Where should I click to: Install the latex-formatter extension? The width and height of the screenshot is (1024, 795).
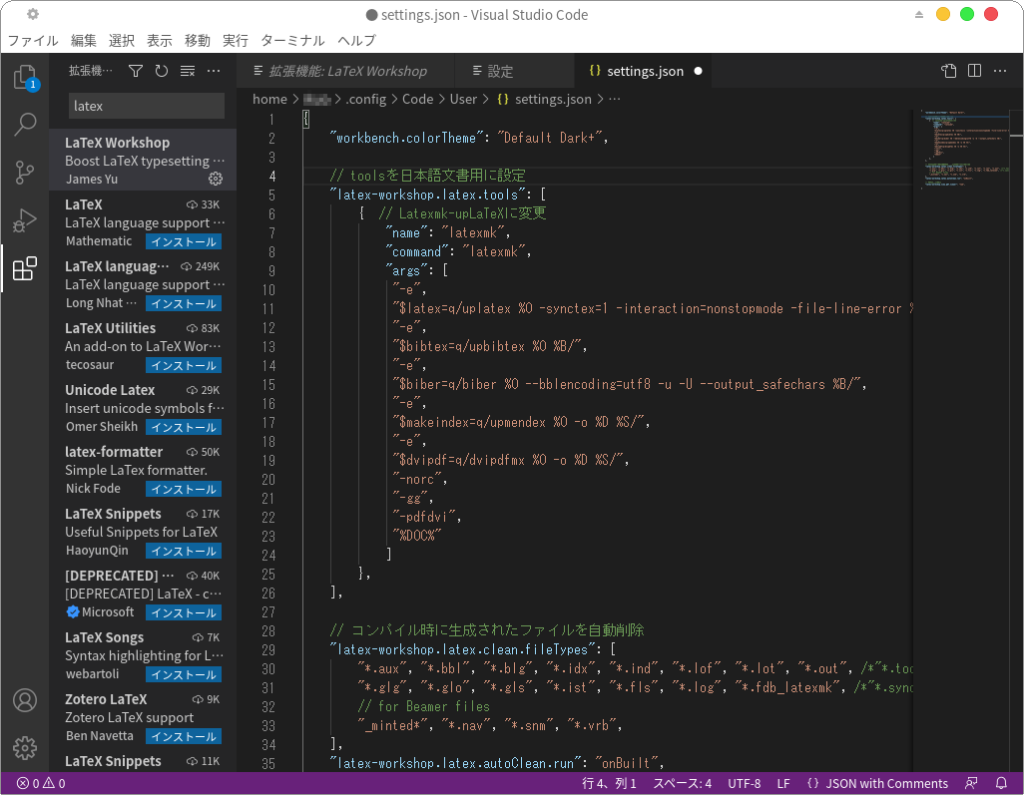pyautogui.click(x=183, y=489)
